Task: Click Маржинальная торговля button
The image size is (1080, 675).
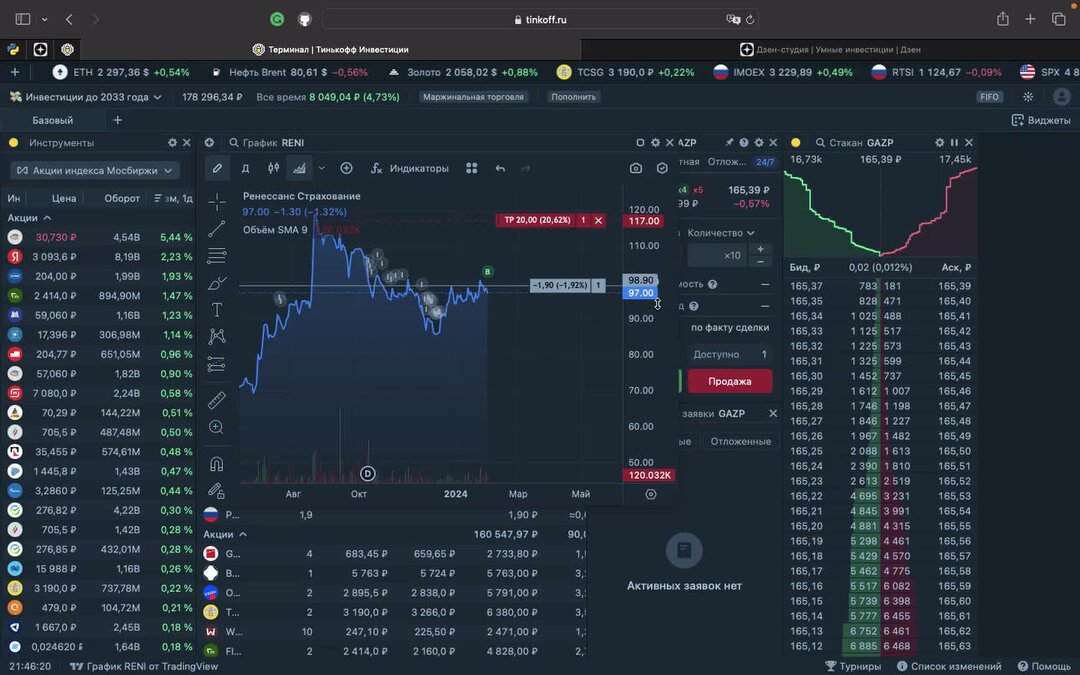Action: point(473,97)
